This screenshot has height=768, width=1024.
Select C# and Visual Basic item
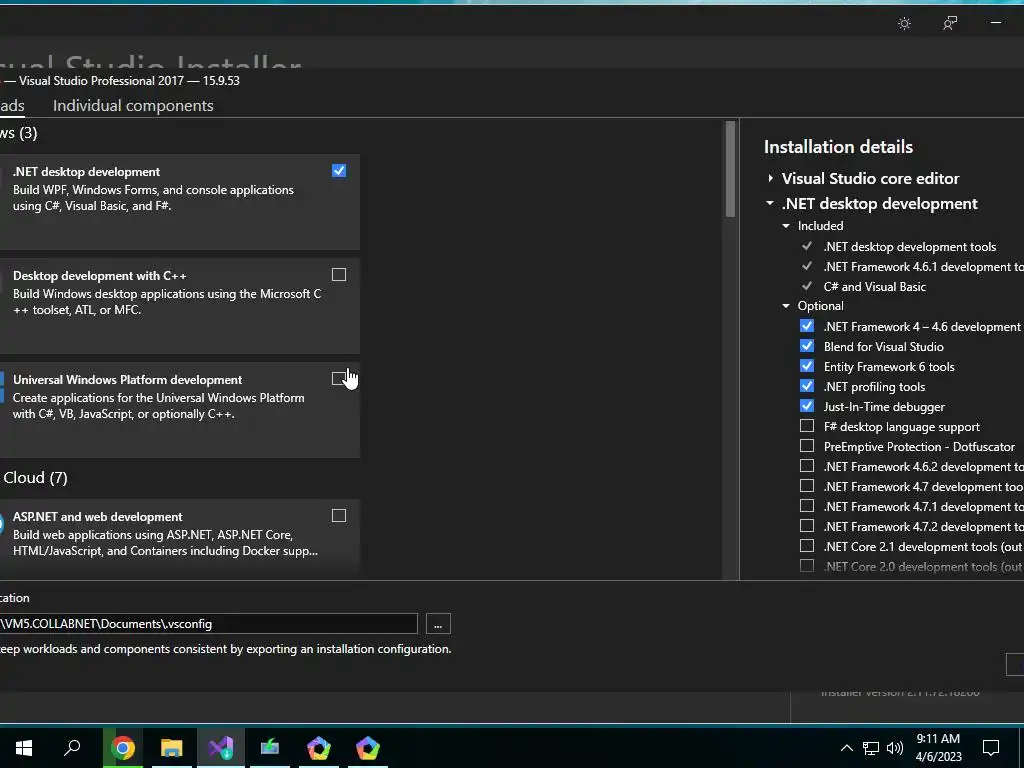pos(874,287)
